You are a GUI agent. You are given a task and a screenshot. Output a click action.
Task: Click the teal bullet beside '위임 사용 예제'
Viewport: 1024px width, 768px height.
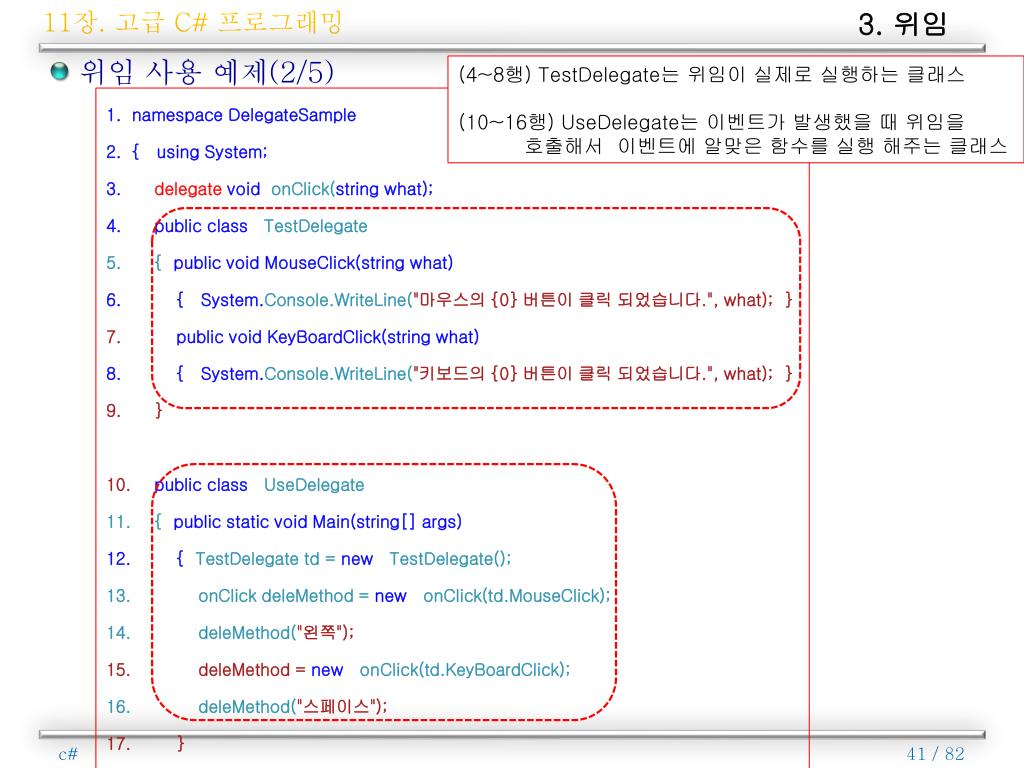[59, 71]
